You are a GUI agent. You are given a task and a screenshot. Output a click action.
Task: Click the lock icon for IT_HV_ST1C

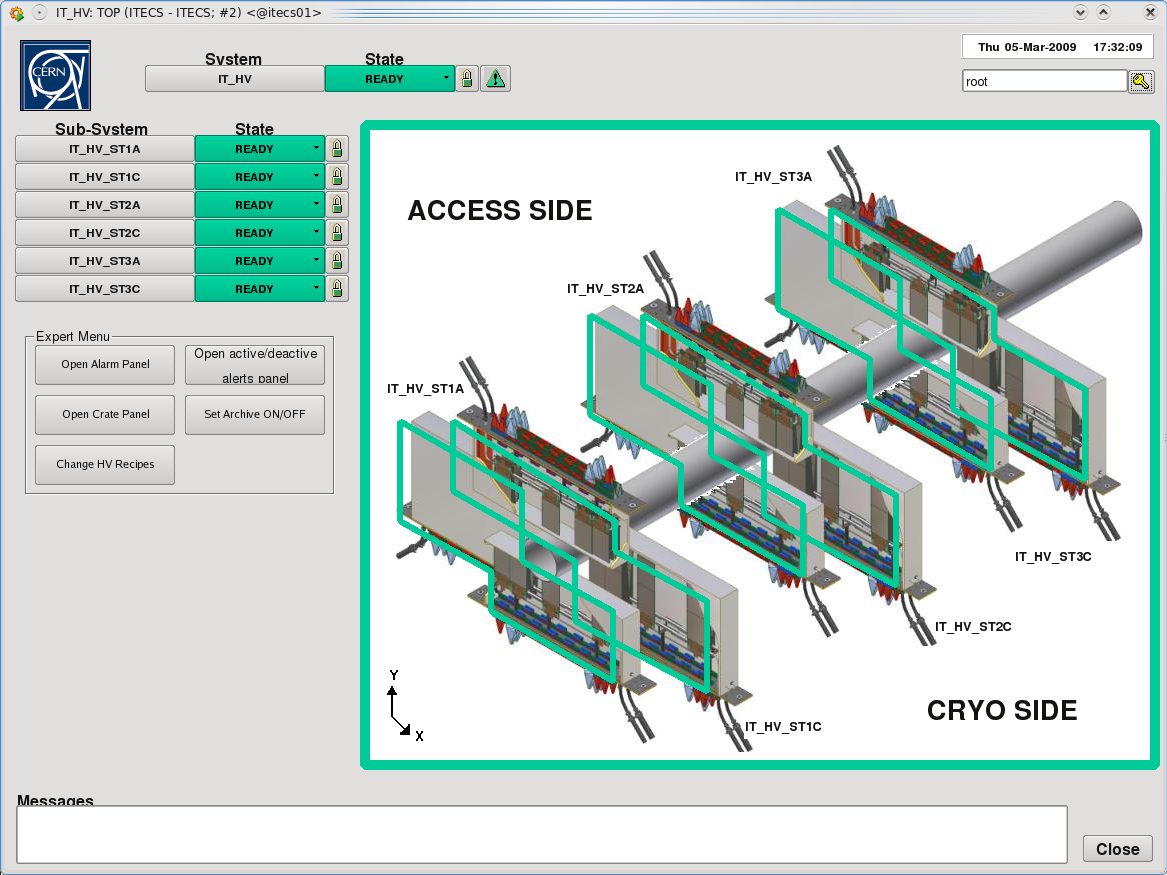pos(337,177)
